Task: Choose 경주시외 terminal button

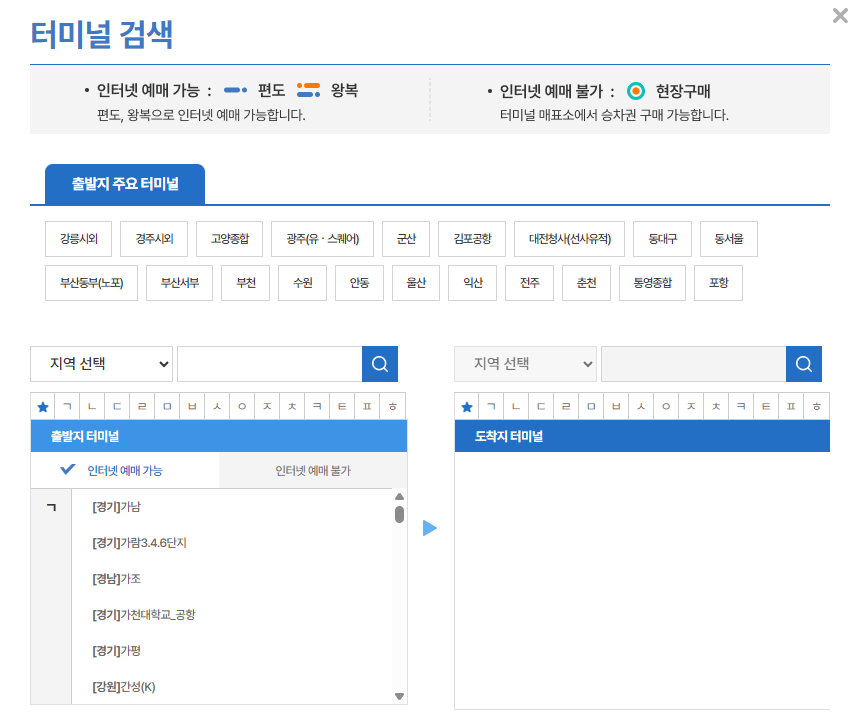Action: (154, 239)
